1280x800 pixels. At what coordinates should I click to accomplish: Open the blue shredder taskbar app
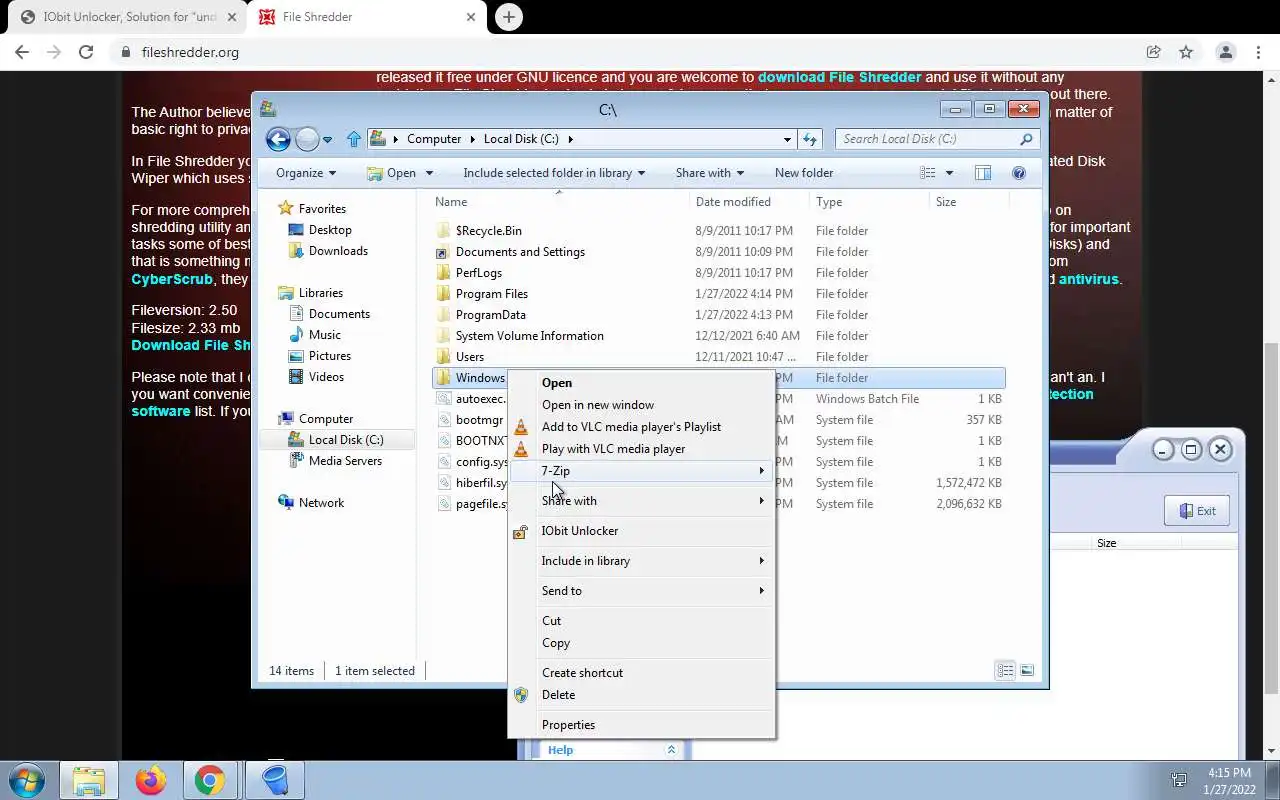click(275, 780)
